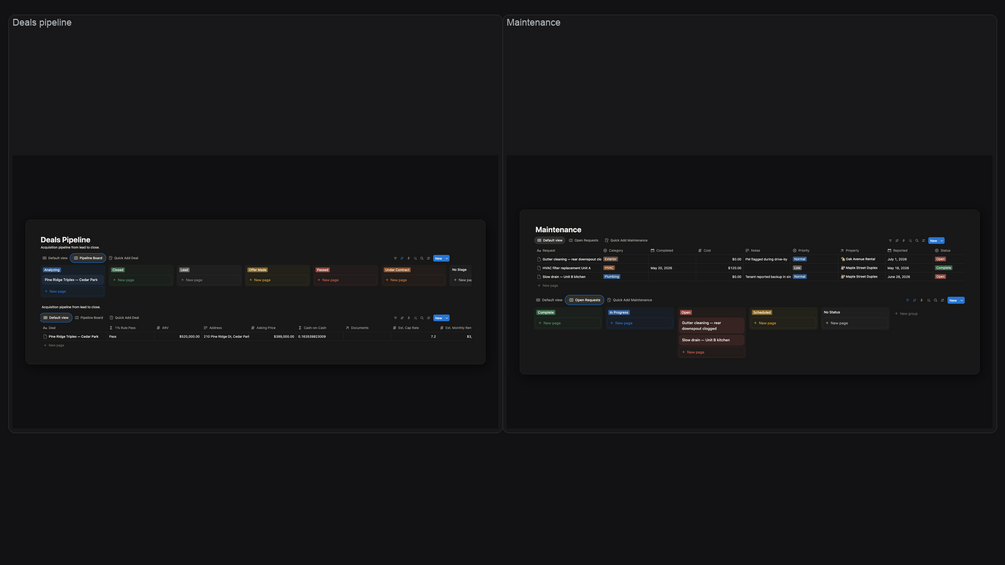Viewport: 1005px width, 565px height.
Task: Click Passed column tag
Action: click(x=322, y=270)
